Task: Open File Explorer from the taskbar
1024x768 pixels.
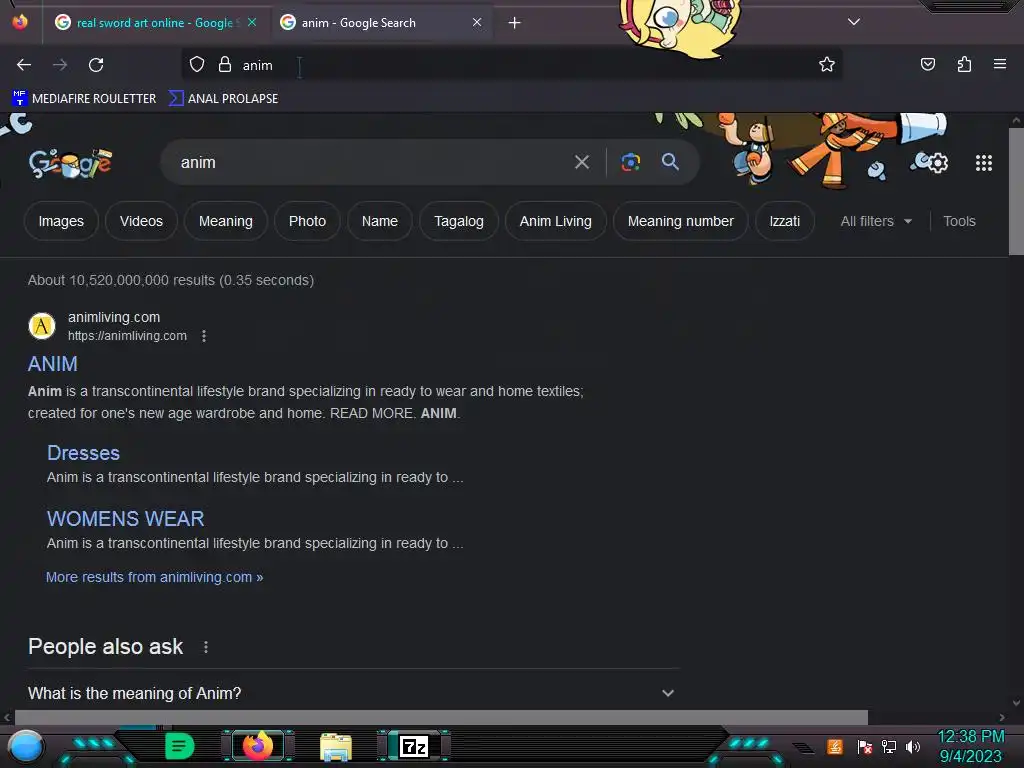Action: click(x=336, y=747)
